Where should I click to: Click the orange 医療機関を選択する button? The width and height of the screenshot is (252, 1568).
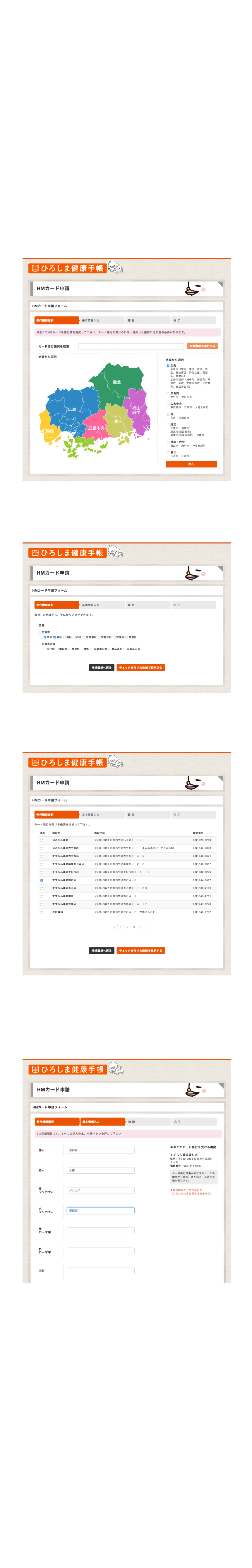click(x=202, y=346)
